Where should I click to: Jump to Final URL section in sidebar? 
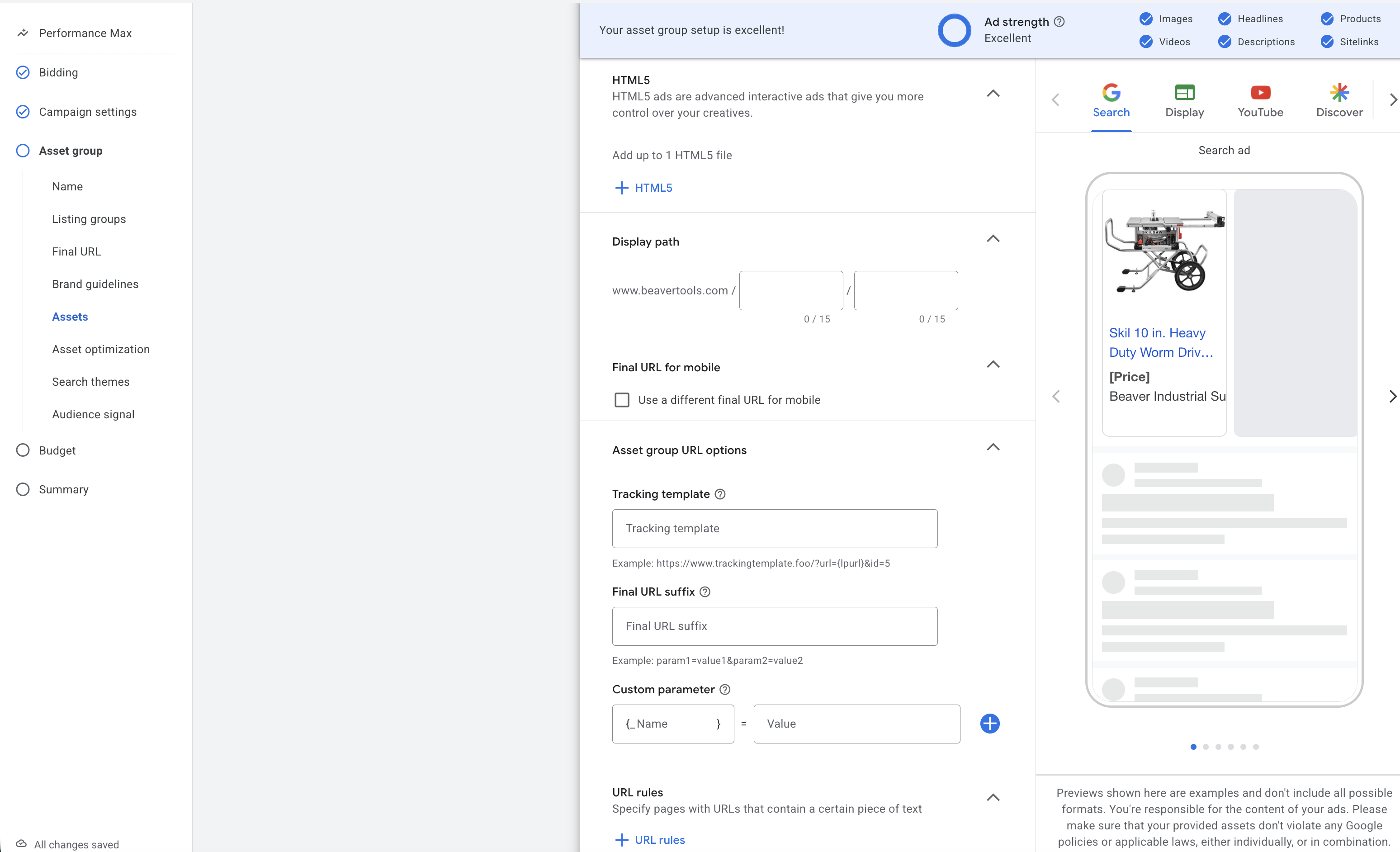76,251
